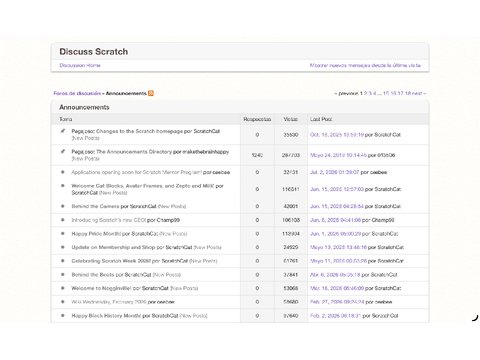Jump to page 2 of Announcements
Image resolution: width=480 pixels, height=360 pixels.
coord(365,93)
